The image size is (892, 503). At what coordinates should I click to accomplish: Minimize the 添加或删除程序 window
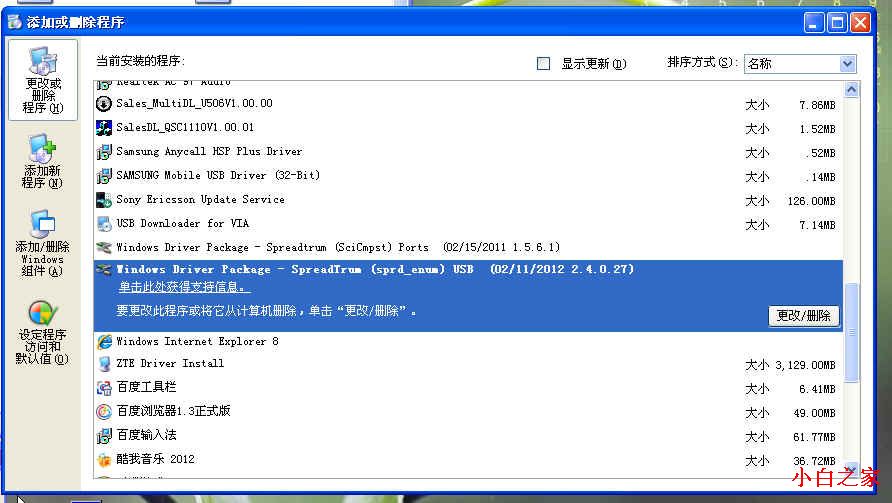coord(814,23)
